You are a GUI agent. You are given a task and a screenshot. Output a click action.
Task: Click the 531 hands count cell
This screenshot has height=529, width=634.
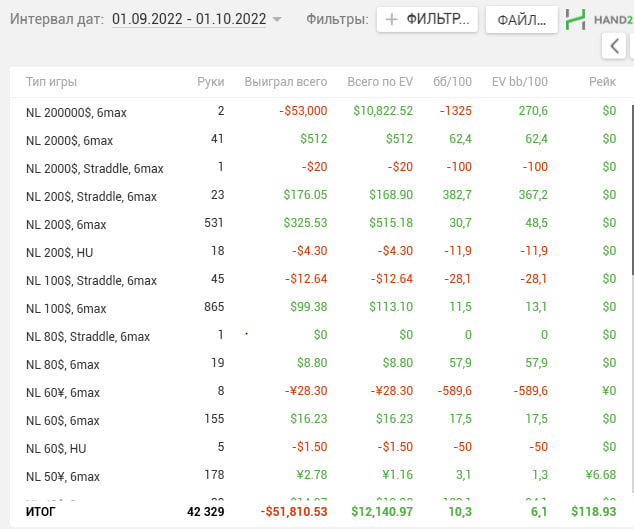[x=214, y=223]
